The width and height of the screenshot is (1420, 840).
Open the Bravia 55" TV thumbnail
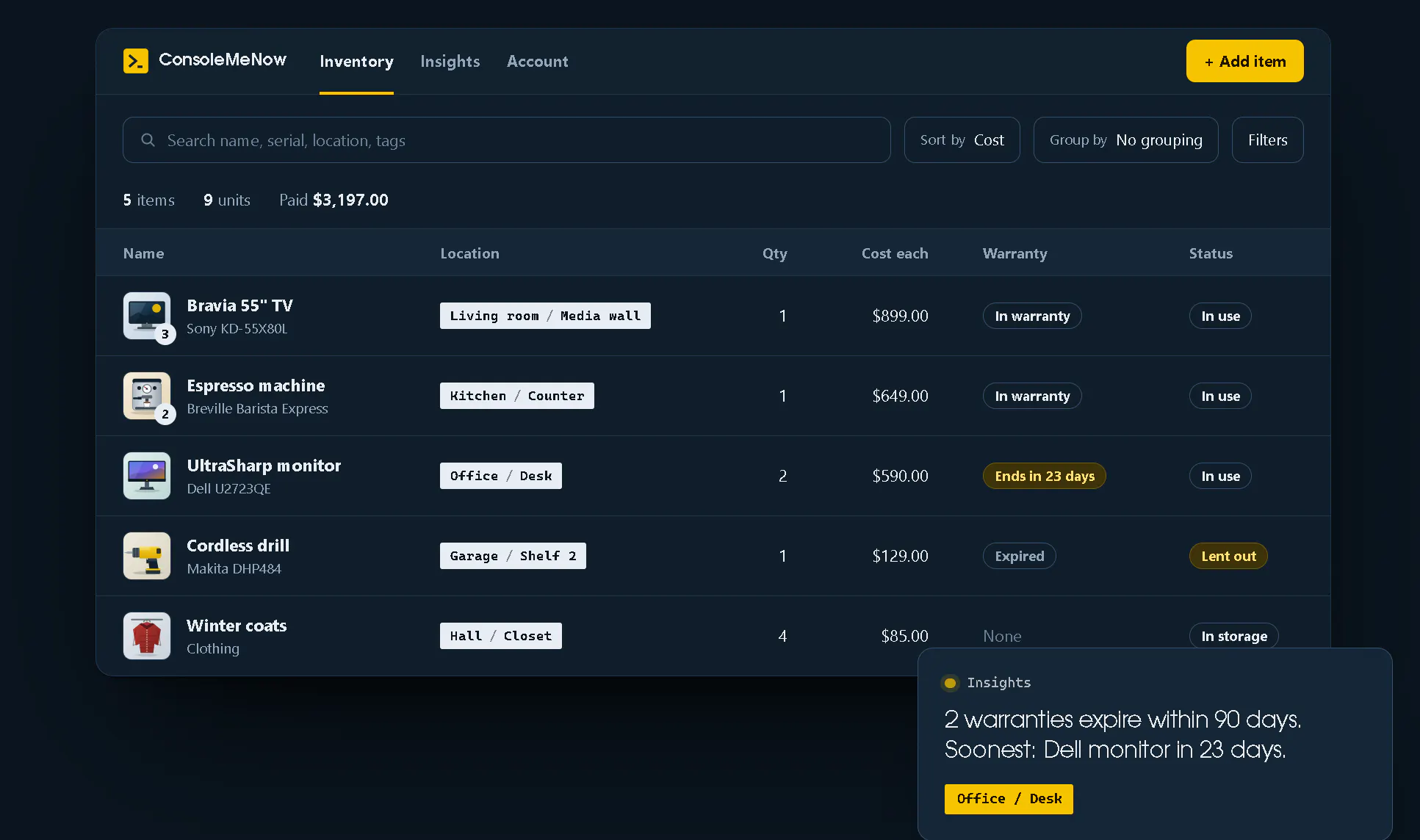147,316
